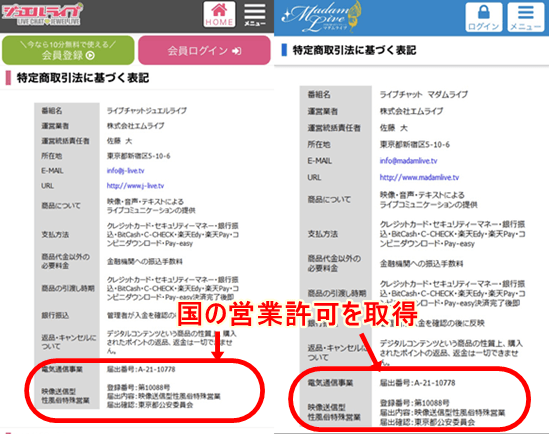Click 登録番号:第10088号 on Jewel Live page
Image resolution: width=549 pixels, height=434 pixels.
(x=138, y=387)
